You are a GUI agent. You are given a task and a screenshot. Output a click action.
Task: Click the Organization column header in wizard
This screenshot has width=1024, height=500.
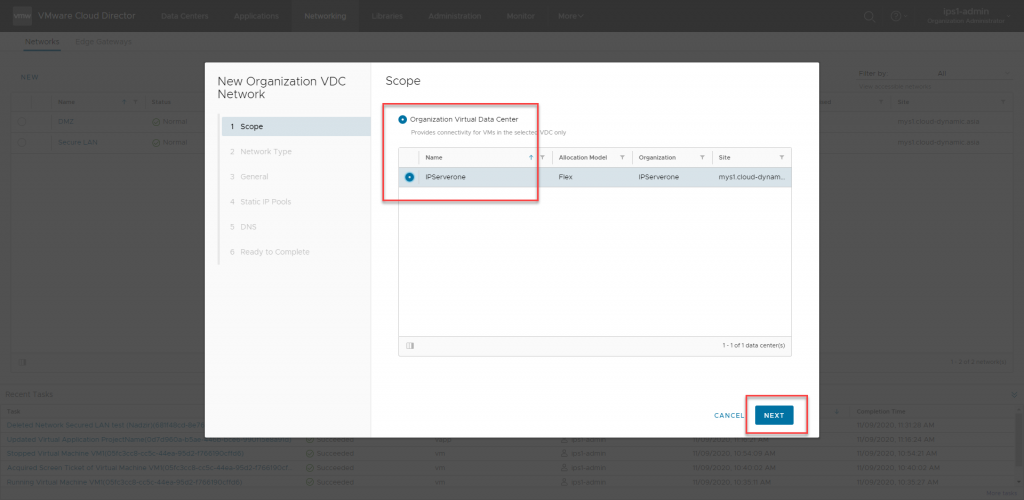[x=657, y=157]
